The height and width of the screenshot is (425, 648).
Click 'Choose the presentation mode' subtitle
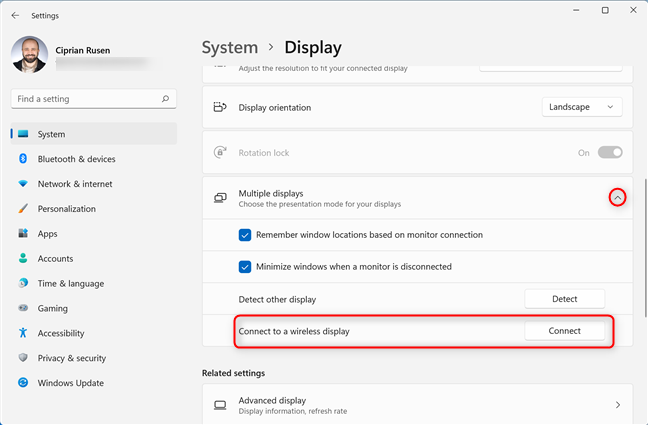[x=319, y=204]
